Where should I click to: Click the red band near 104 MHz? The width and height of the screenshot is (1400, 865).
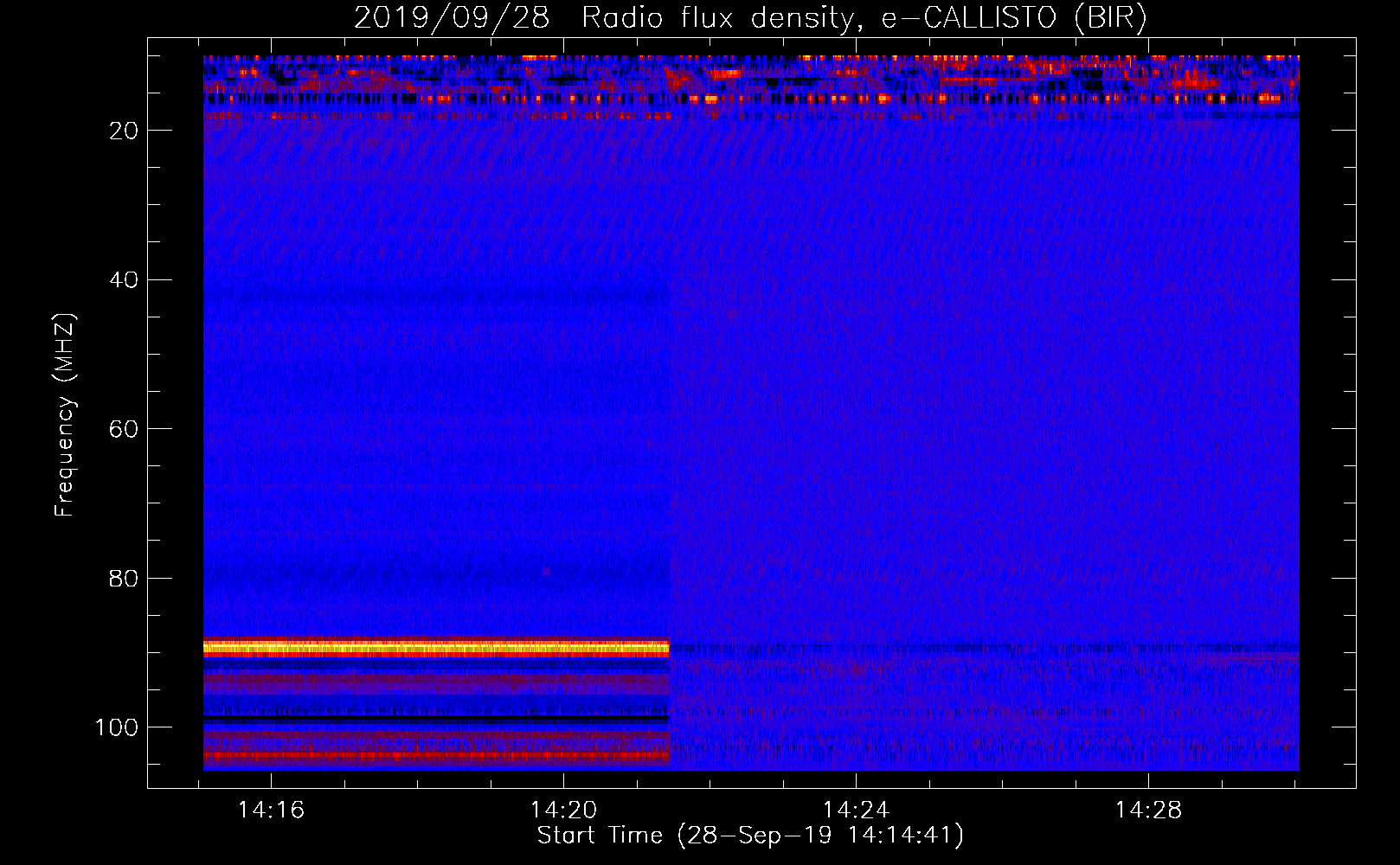pyautogui.click(x=436, y=756)
